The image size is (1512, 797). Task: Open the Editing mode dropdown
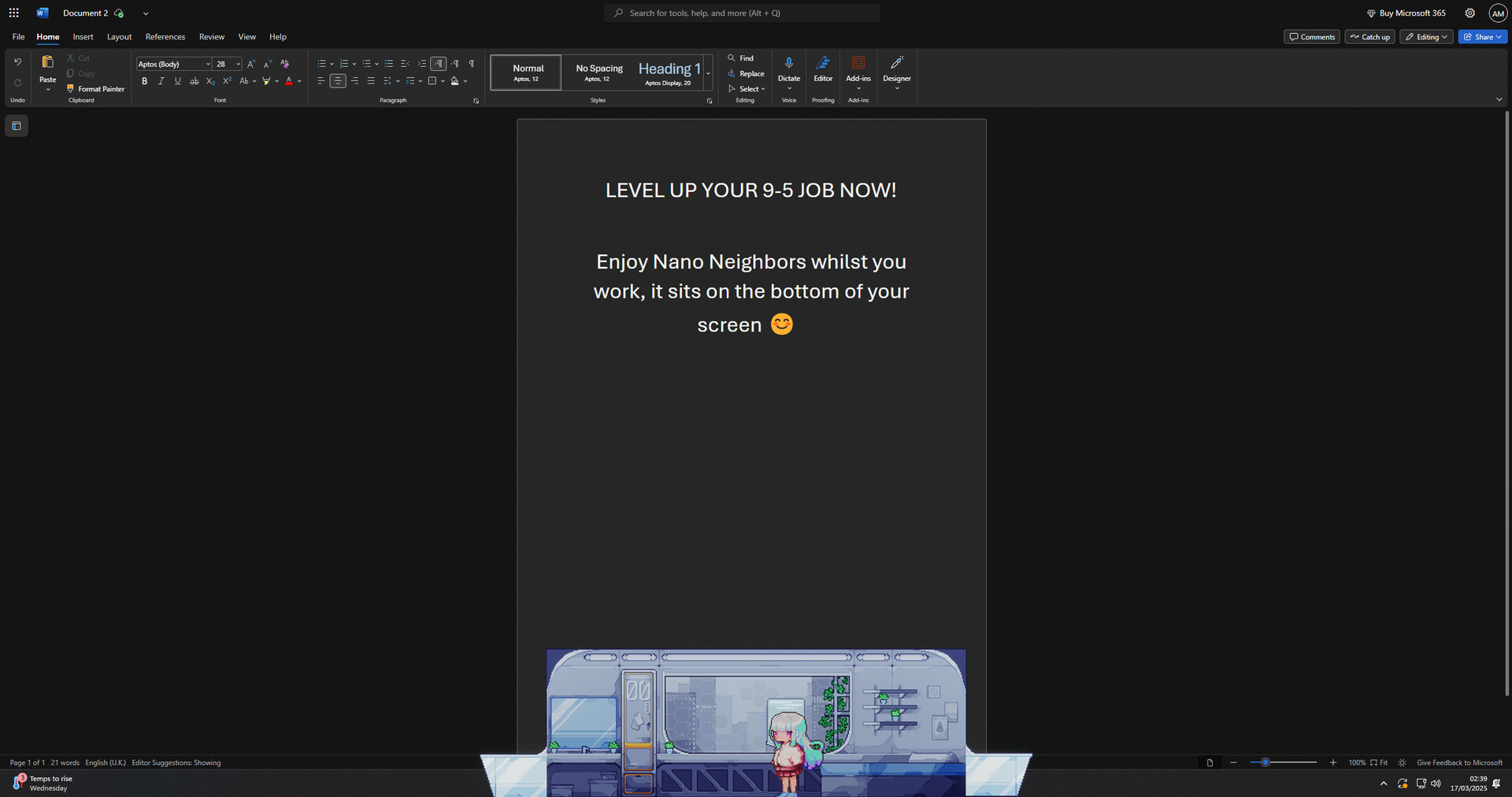pos(1426,37)
